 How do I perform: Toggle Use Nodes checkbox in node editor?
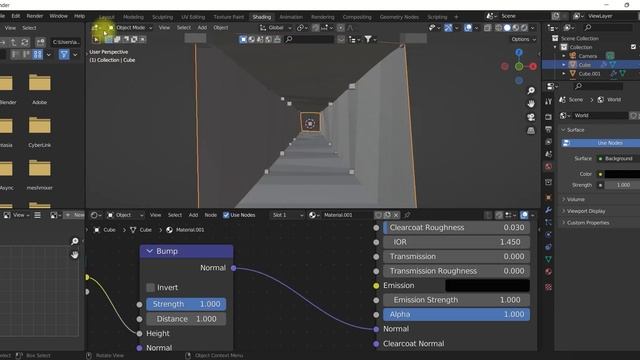[x=226, y=215]
